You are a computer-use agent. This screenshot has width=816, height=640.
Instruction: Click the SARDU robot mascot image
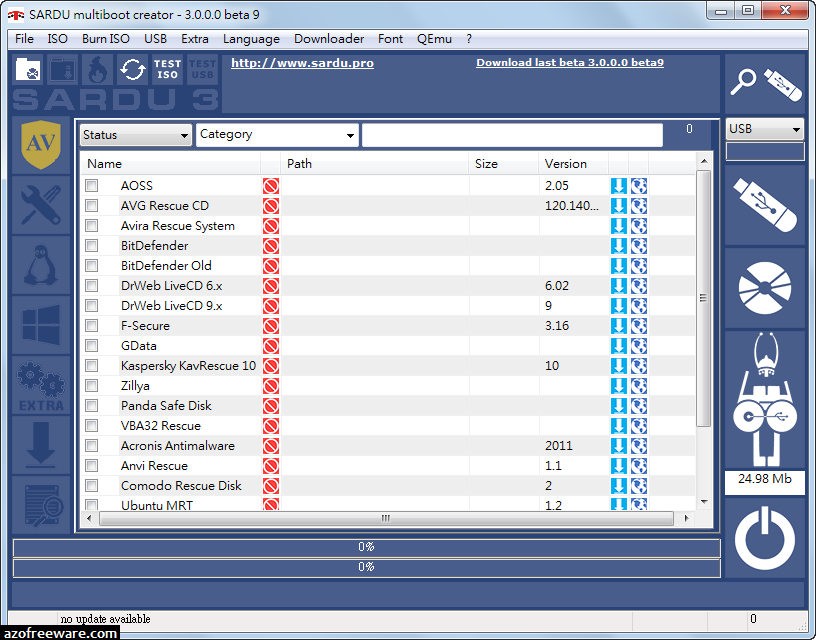coord(765,400)
